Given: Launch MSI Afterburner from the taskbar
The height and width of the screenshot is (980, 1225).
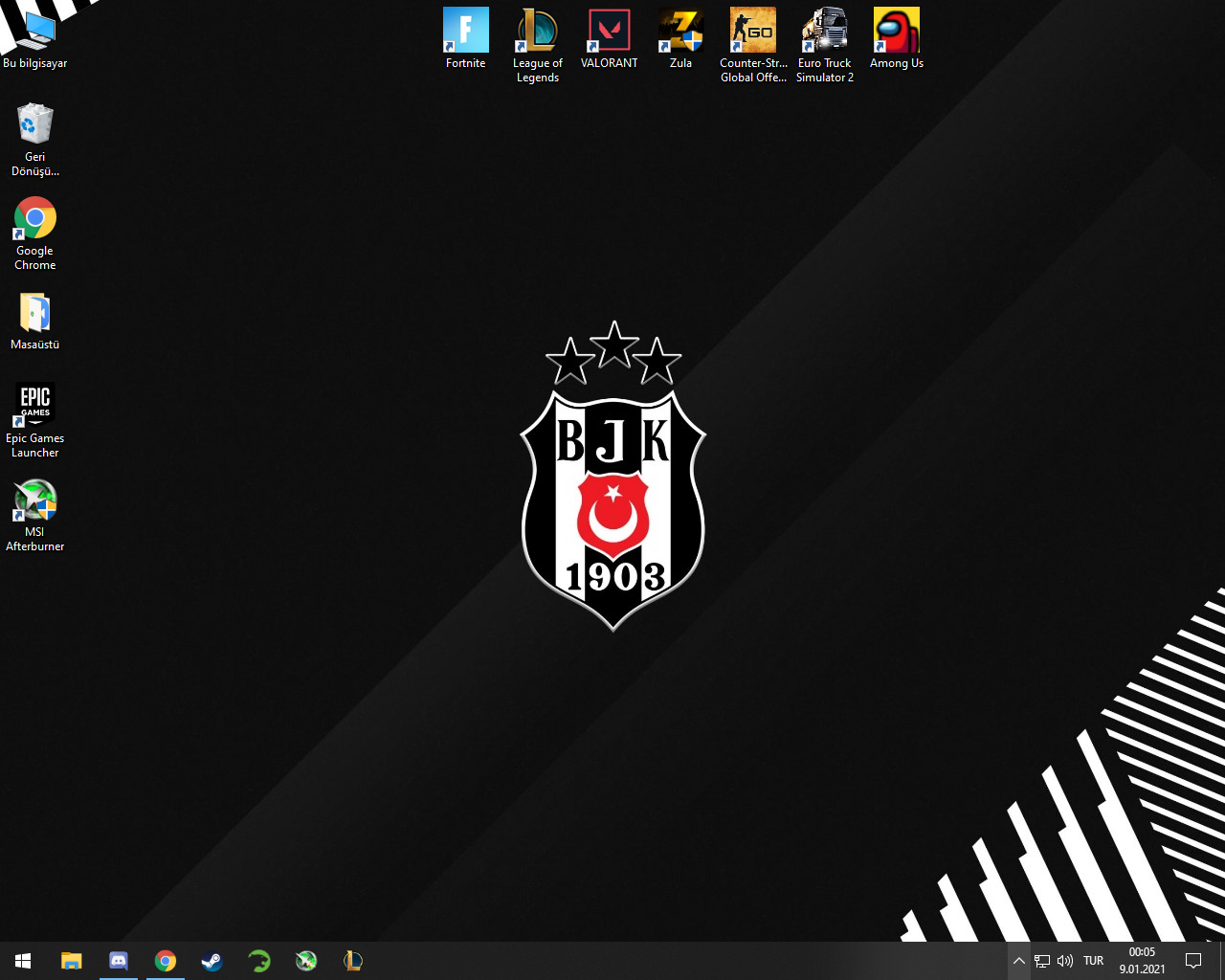Looking at the screenshot, I should [x=306, y=961].
